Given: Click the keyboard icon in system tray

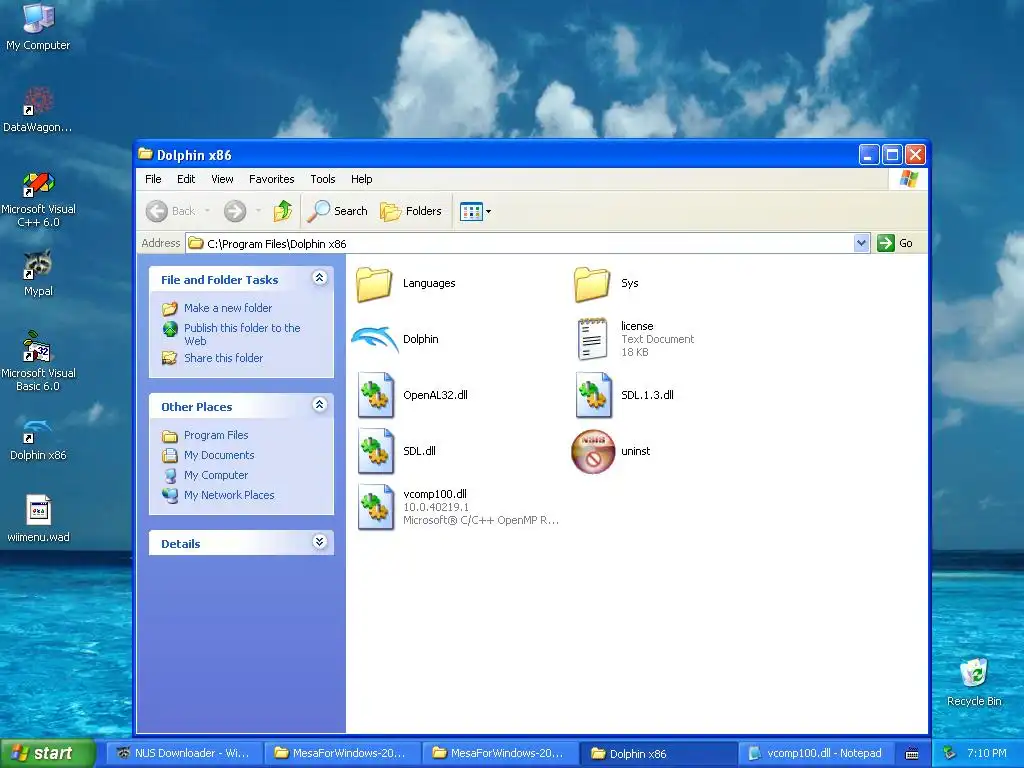Looking at the screenshot, I should click(x=912, y=754).
